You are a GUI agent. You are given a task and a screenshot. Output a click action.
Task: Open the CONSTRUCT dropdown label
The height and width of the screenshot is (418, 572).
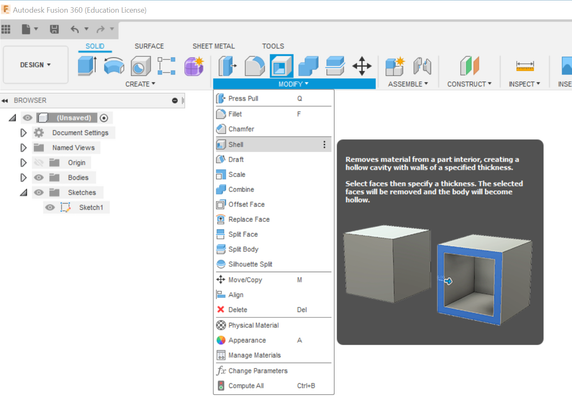(x=469, y=84)
